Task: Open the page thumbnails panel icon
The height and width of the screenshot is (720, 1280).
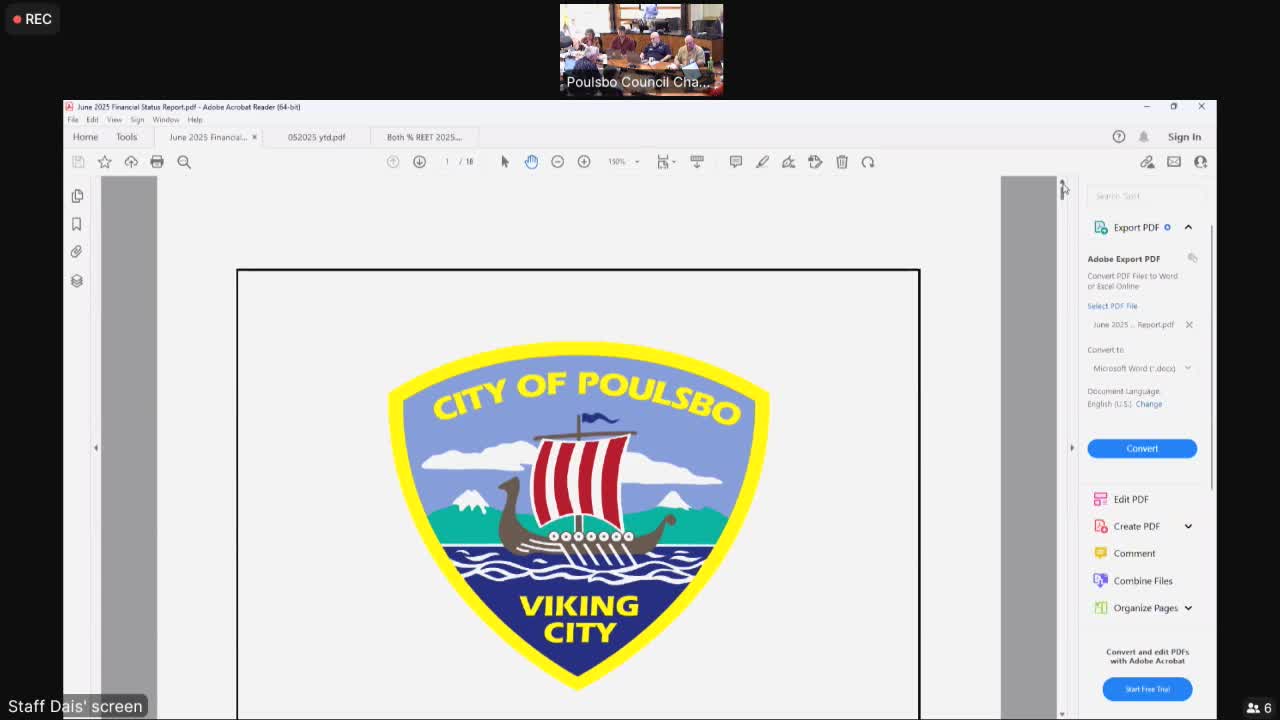Action: tap(77, 196)
